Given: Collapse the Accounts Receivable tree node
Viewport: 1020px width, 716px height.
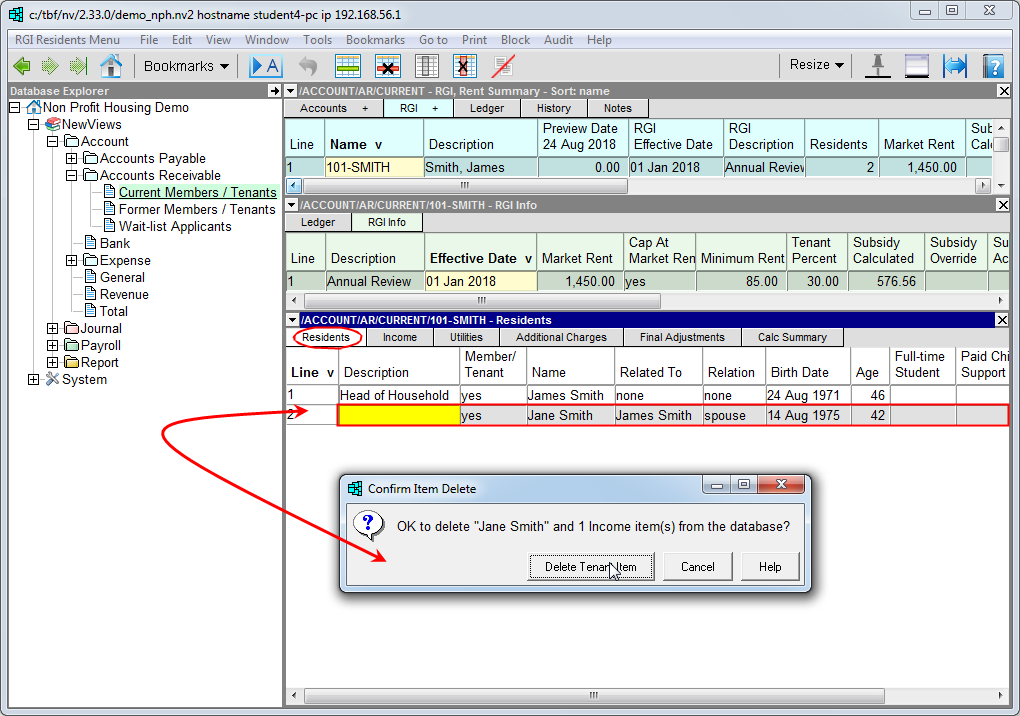Looking at the screenshot, I should pos(71,176).
